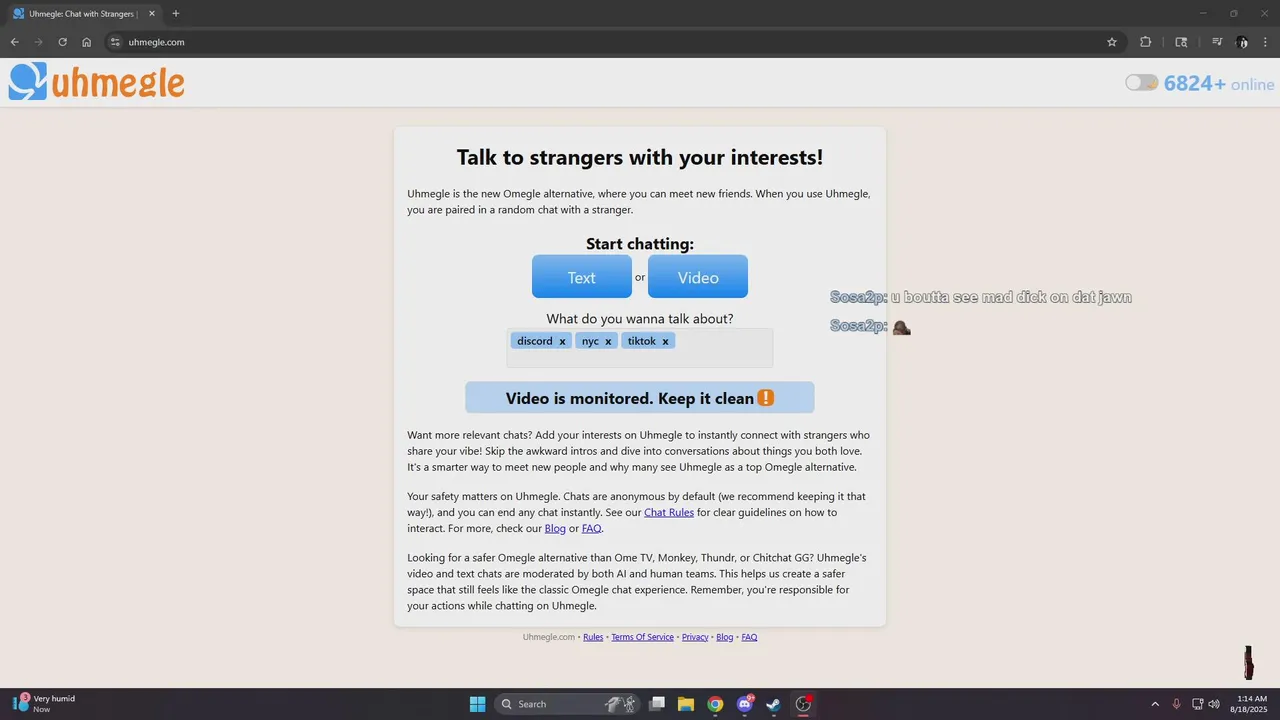Image resolution: width=1280 pixels, height=720 pixels.
Task: Toggle the dark mode switch
Action: 1141,83
